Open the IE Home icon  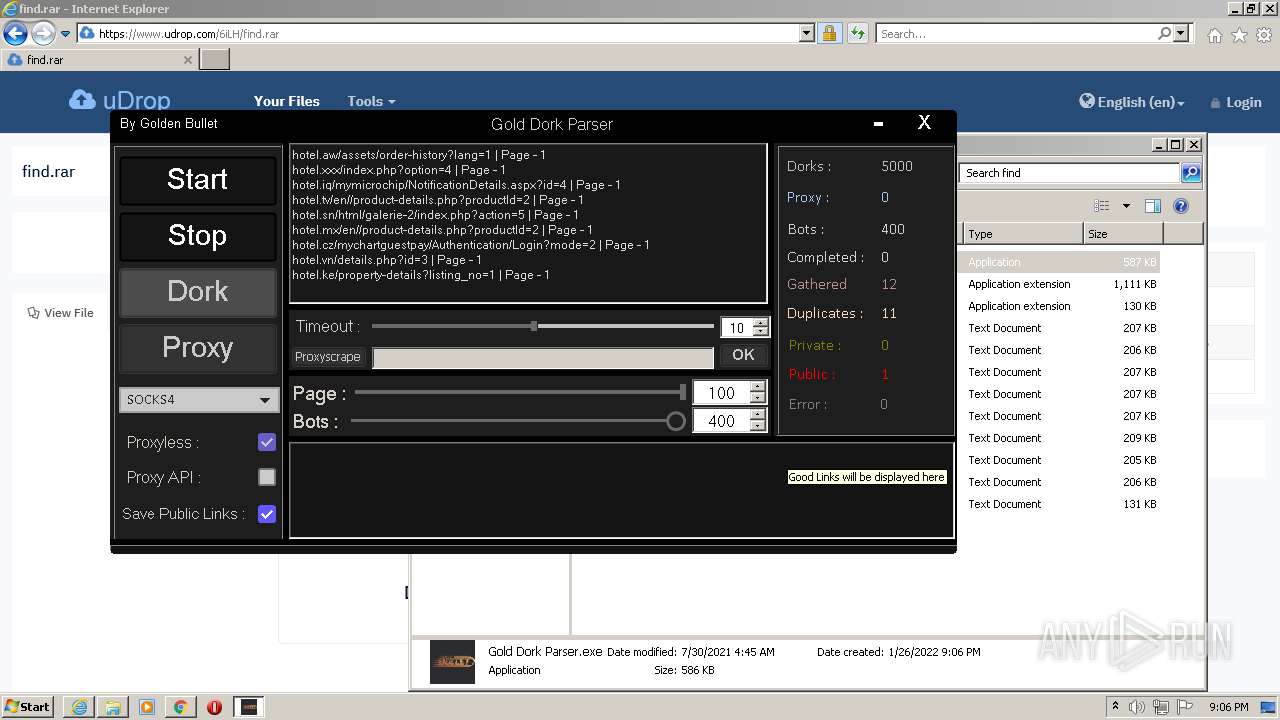(1214, 35)
